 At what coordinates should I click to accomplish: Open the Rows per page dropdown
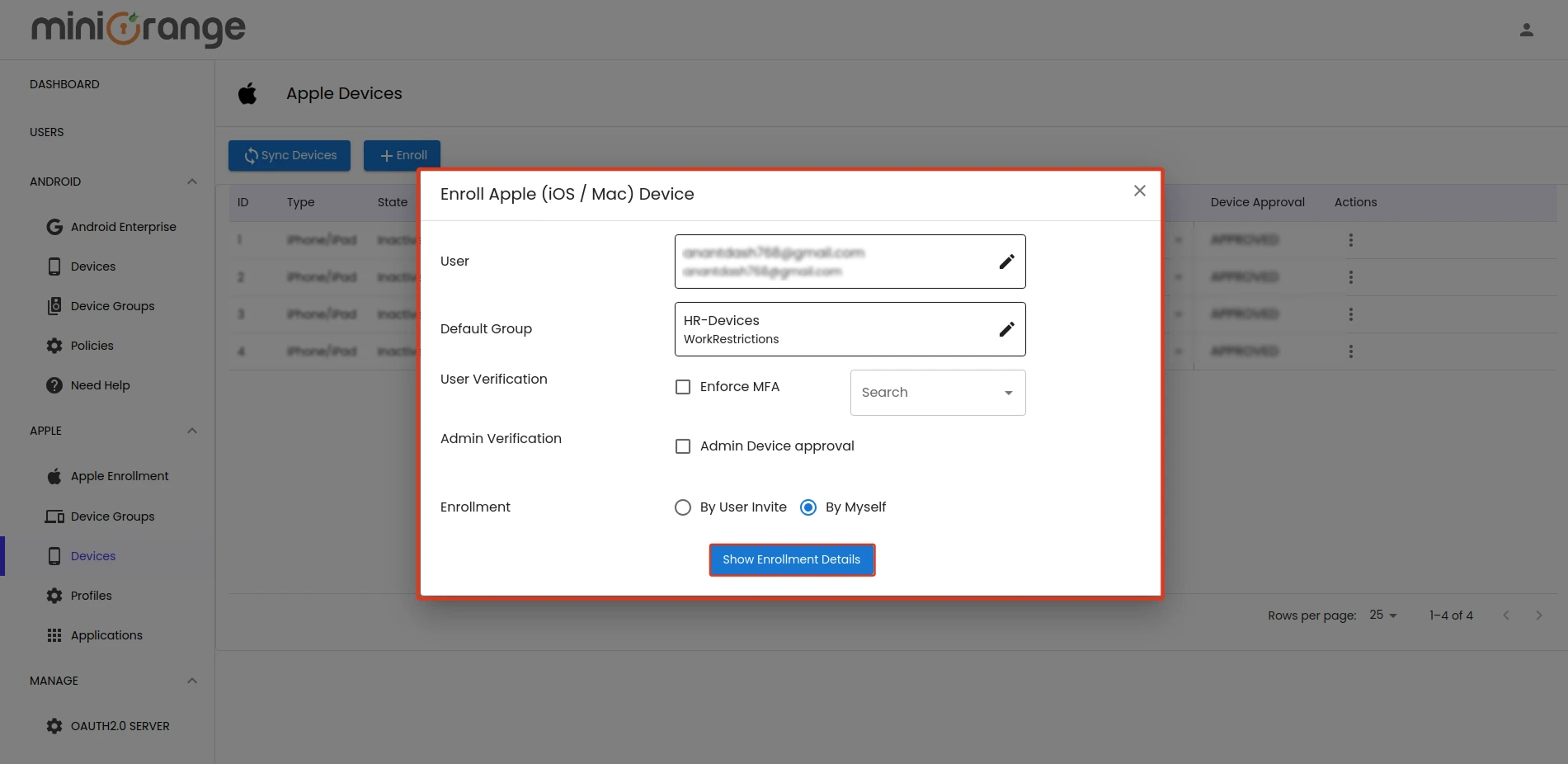1380,615
